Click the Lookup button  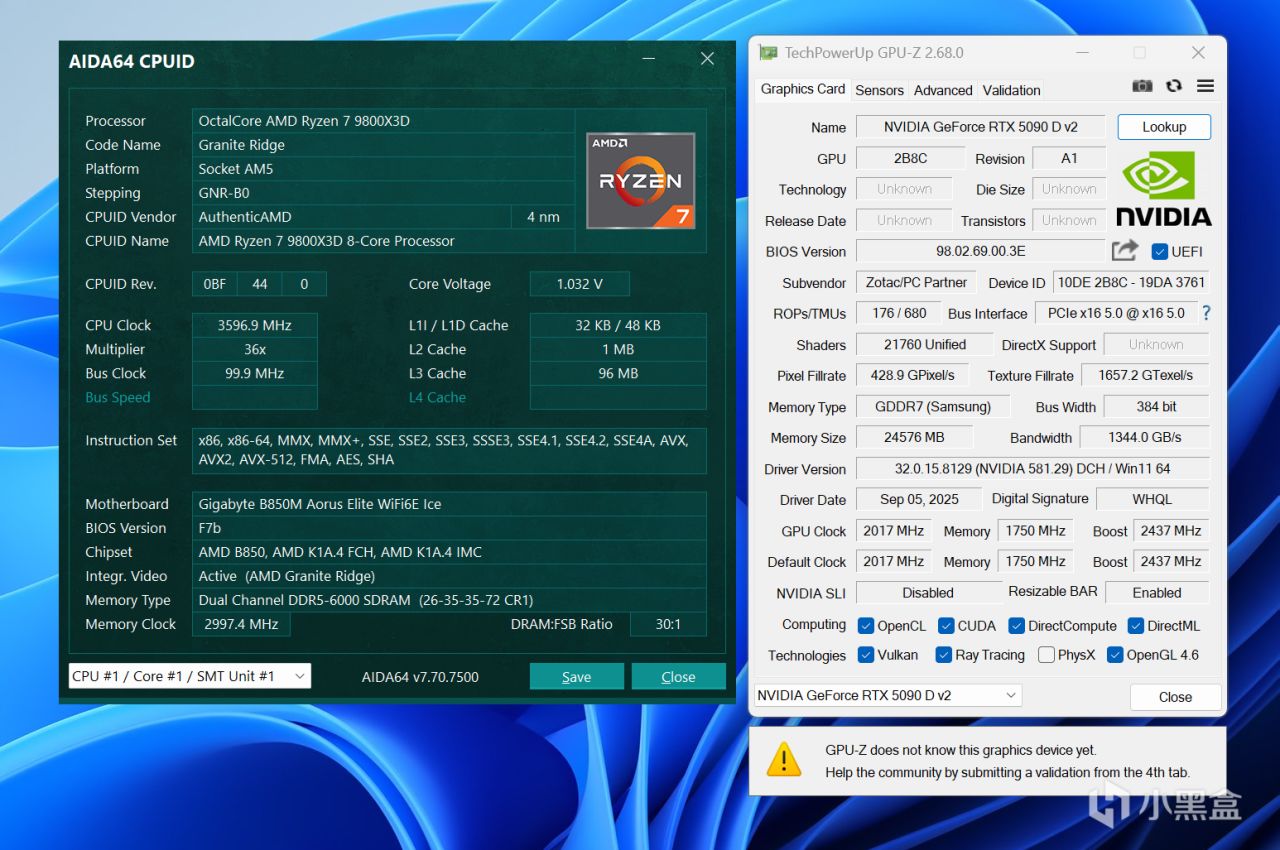click(x=1164, y=127)
